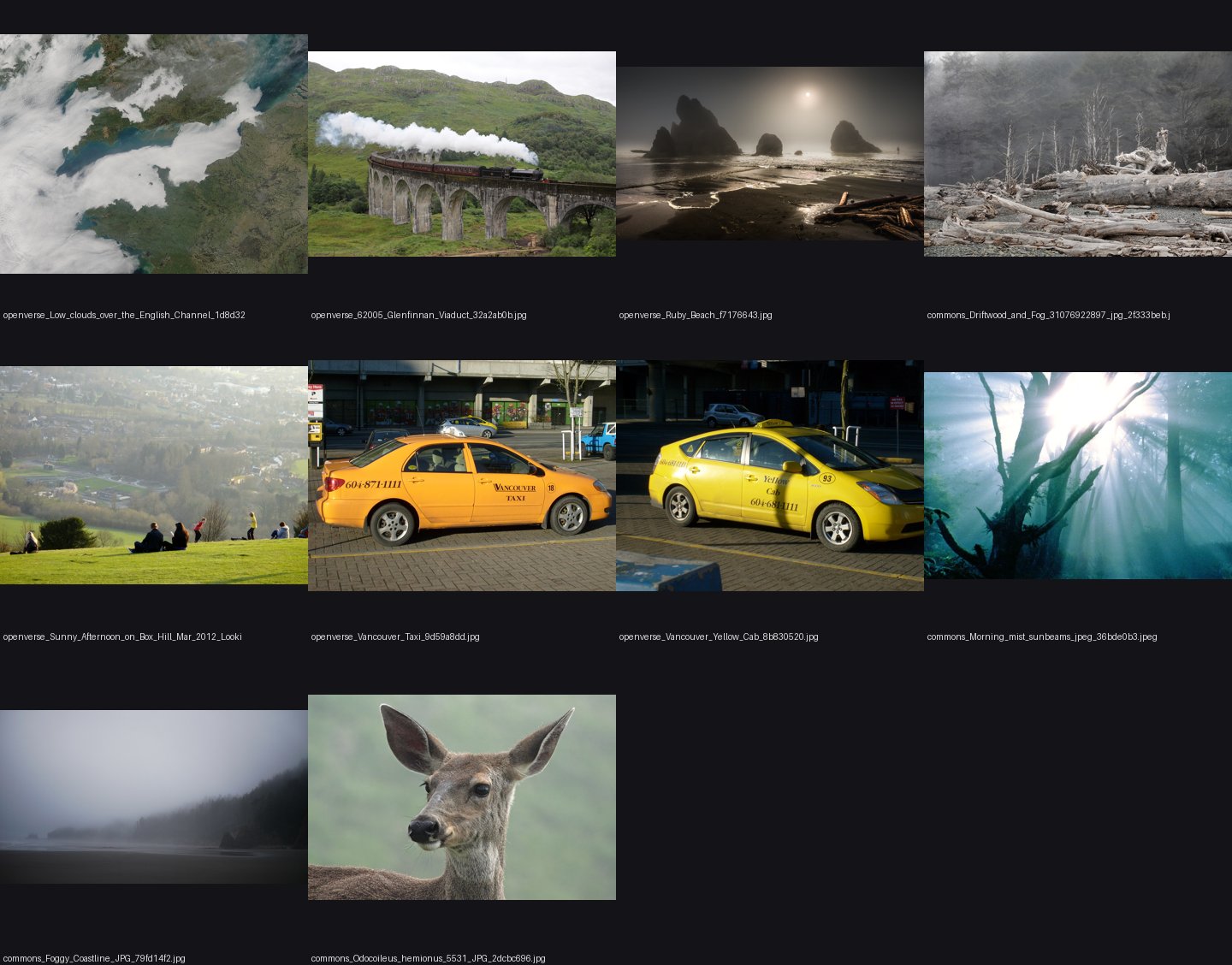Click filename openverse_Vancouver_Taxi_9d59a8dd.jpg
Image resolution: width=1232 pixels, height=965 pixels.
point(395,636)
